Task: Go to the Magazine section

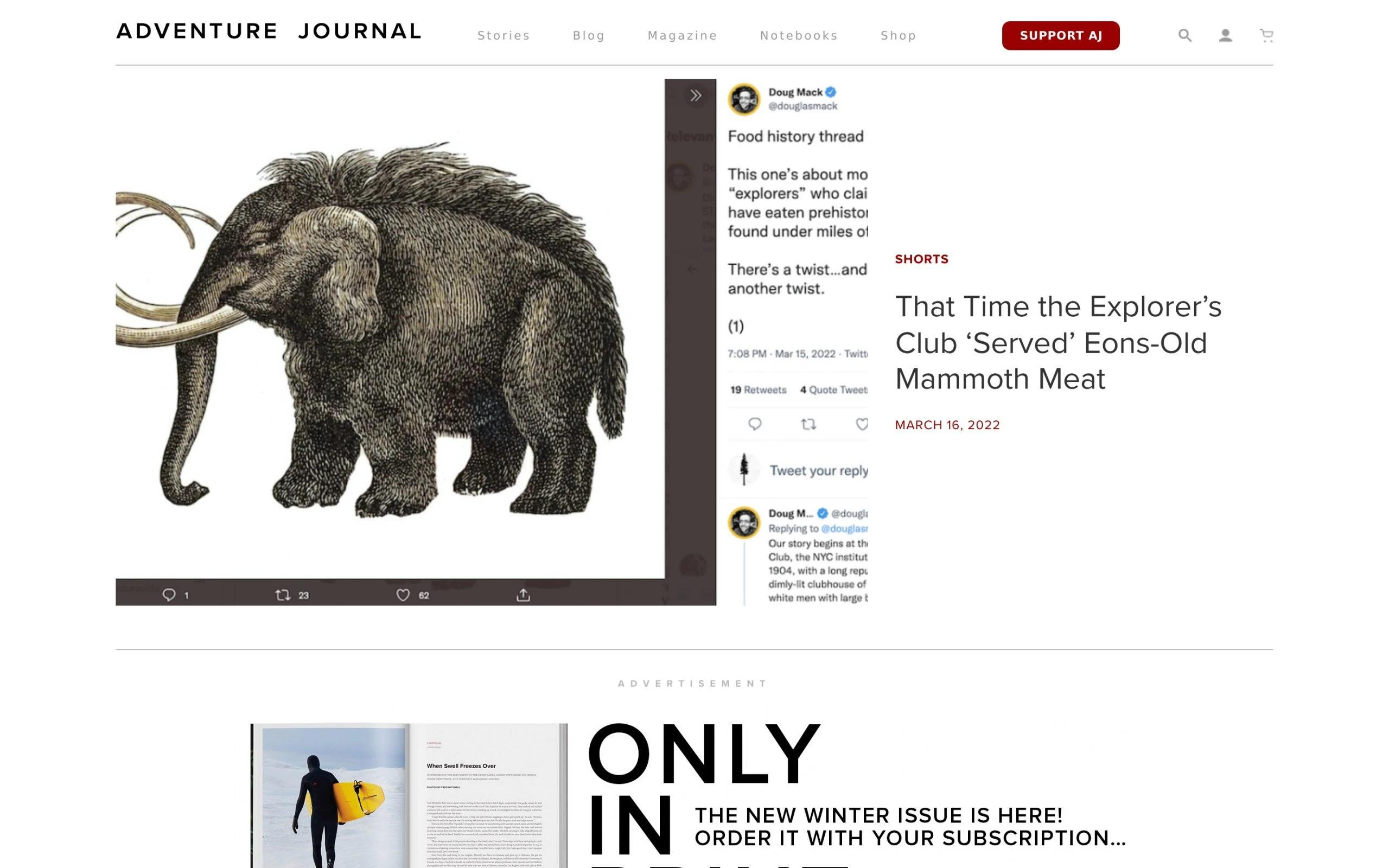Action: [682, 36]
